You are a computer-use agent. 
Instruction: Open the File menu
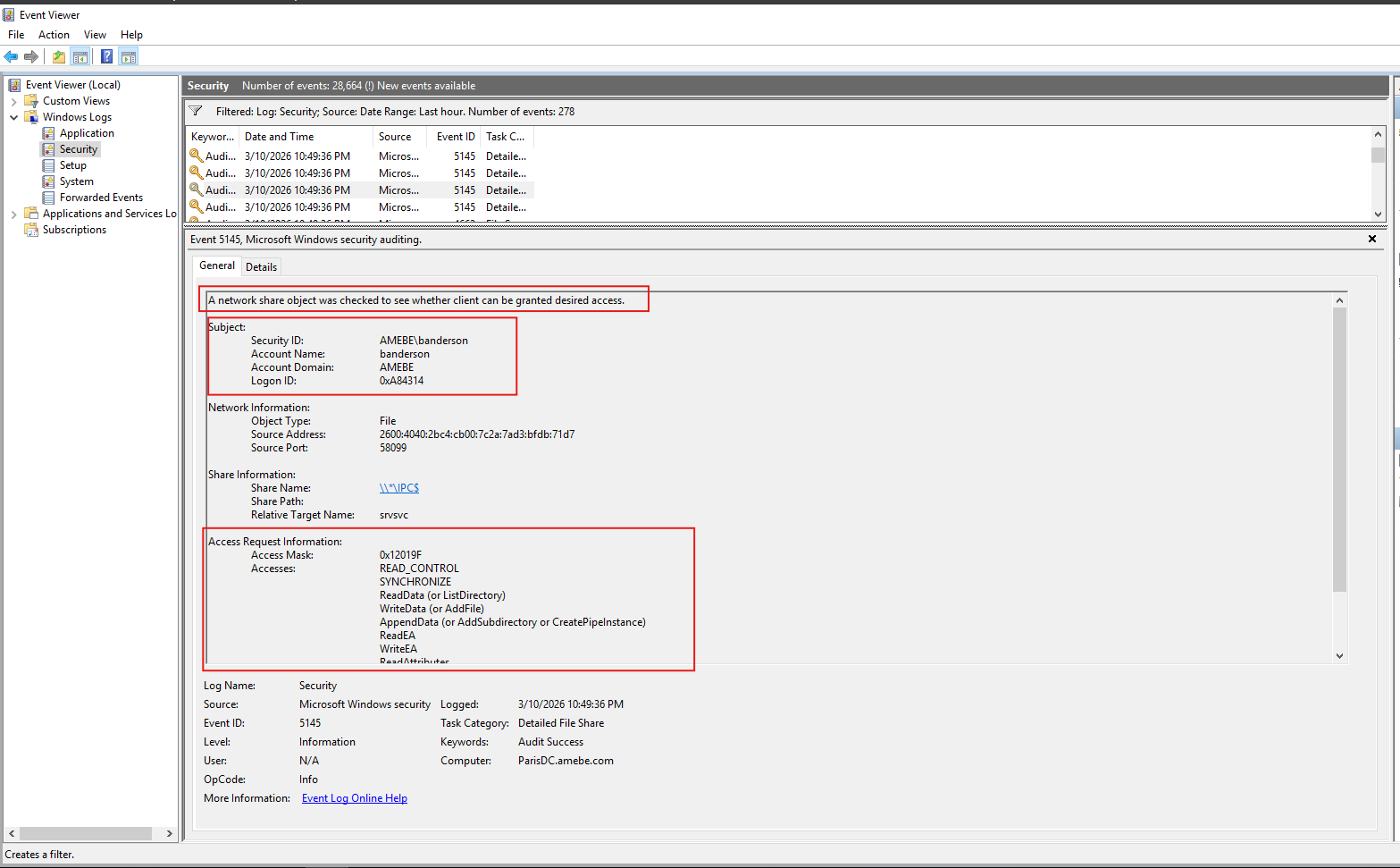[x=16, y=35]
